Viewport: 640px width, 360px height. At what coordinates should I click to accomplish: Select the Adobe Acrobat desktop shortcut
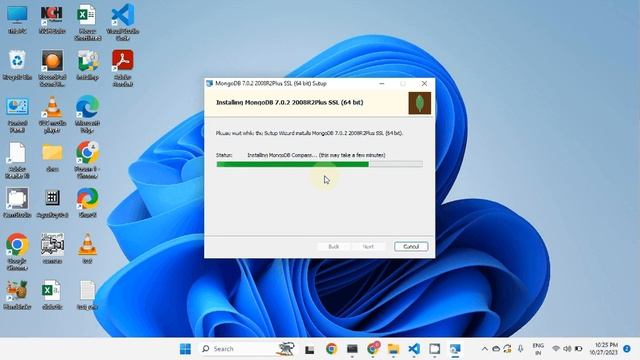123,68
